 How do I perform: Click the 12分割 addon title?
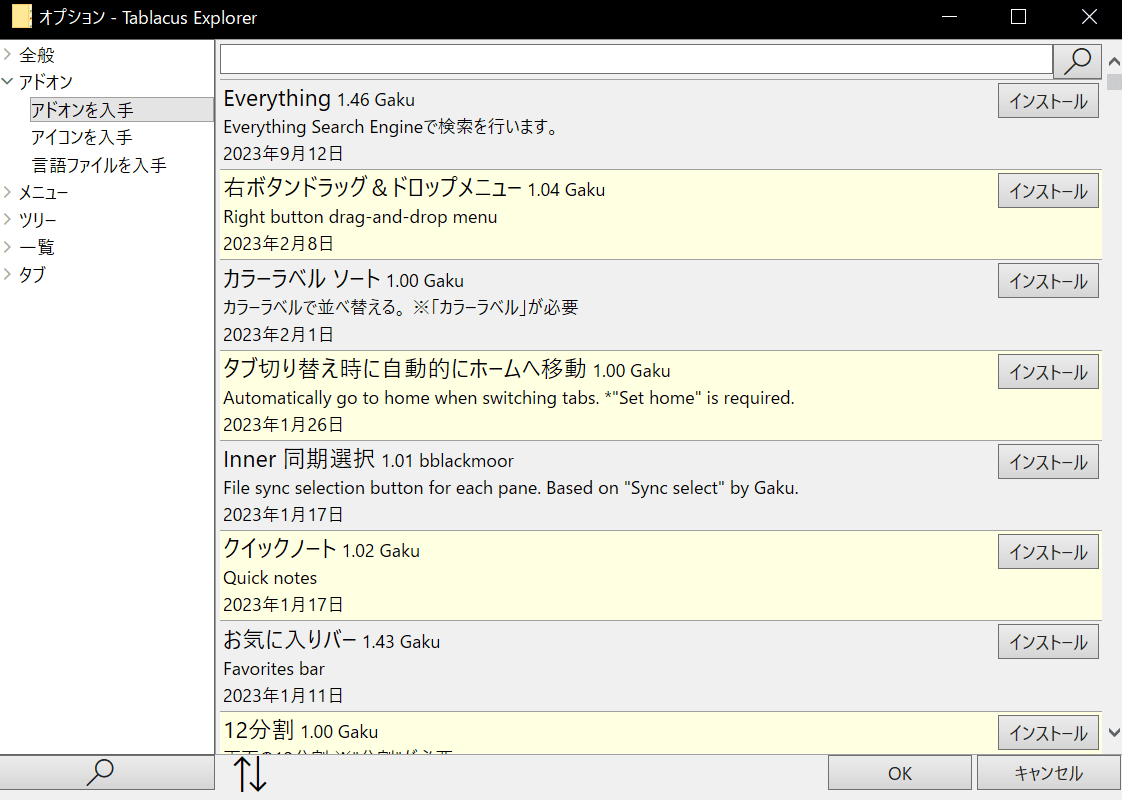(x=258, y=730)
